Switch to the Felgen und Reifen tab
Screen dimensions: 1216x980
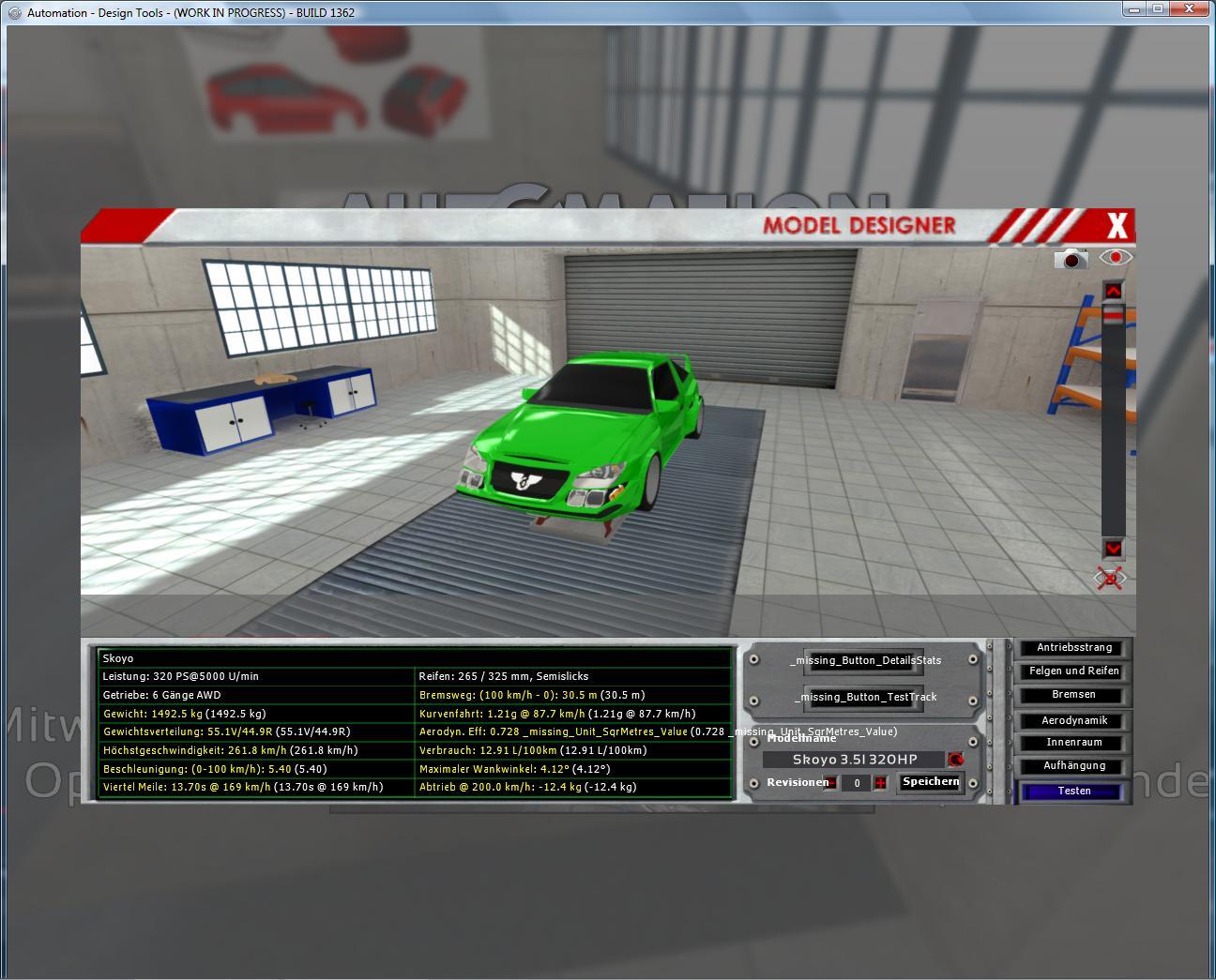pyautogui.click(x=1073, y=671)
